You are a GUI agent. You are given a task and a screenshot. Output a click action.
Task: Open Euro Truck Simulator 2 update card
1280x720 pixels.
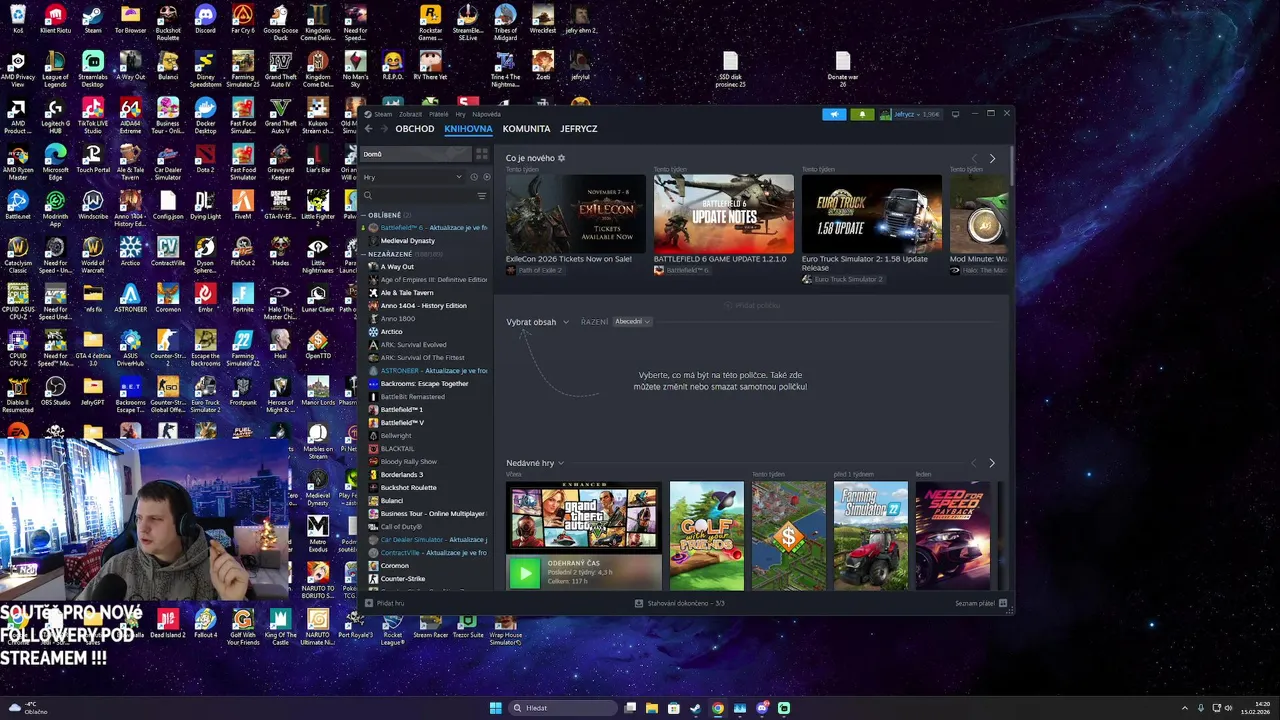coord(872,214)
